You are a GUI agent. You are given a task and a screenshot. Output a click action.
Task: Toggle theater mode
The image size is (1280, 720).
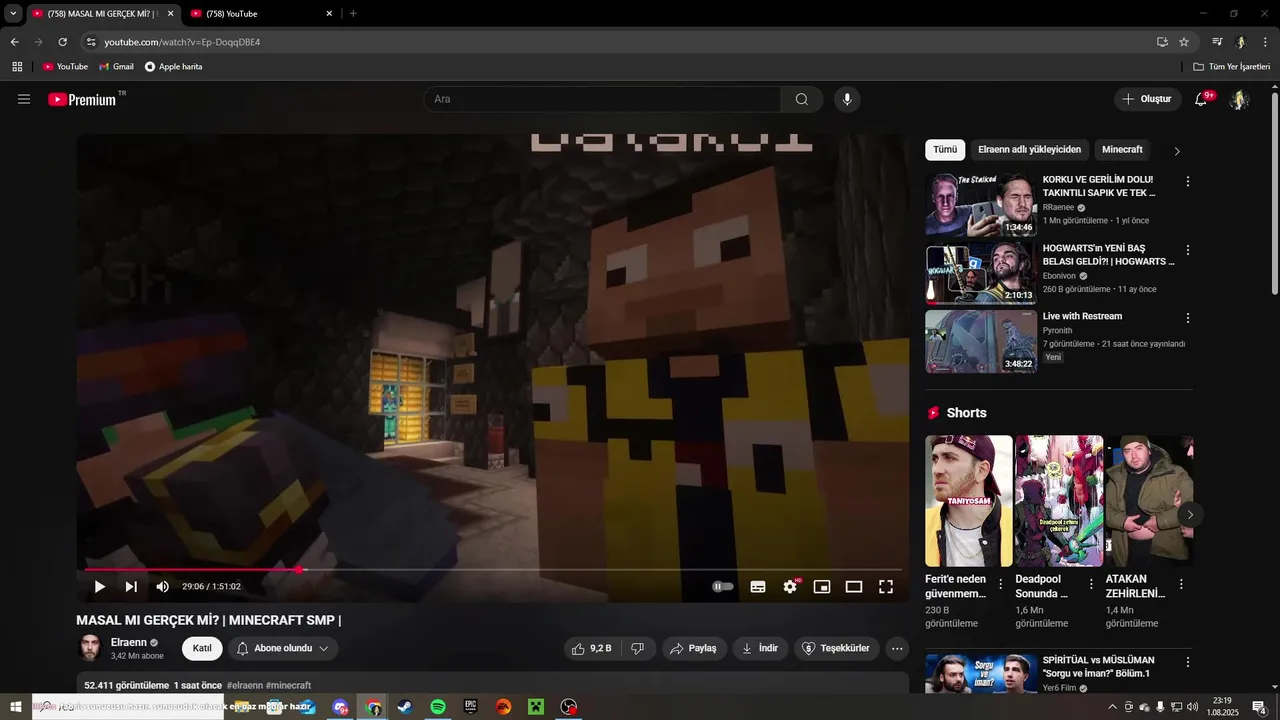(854, 587)
